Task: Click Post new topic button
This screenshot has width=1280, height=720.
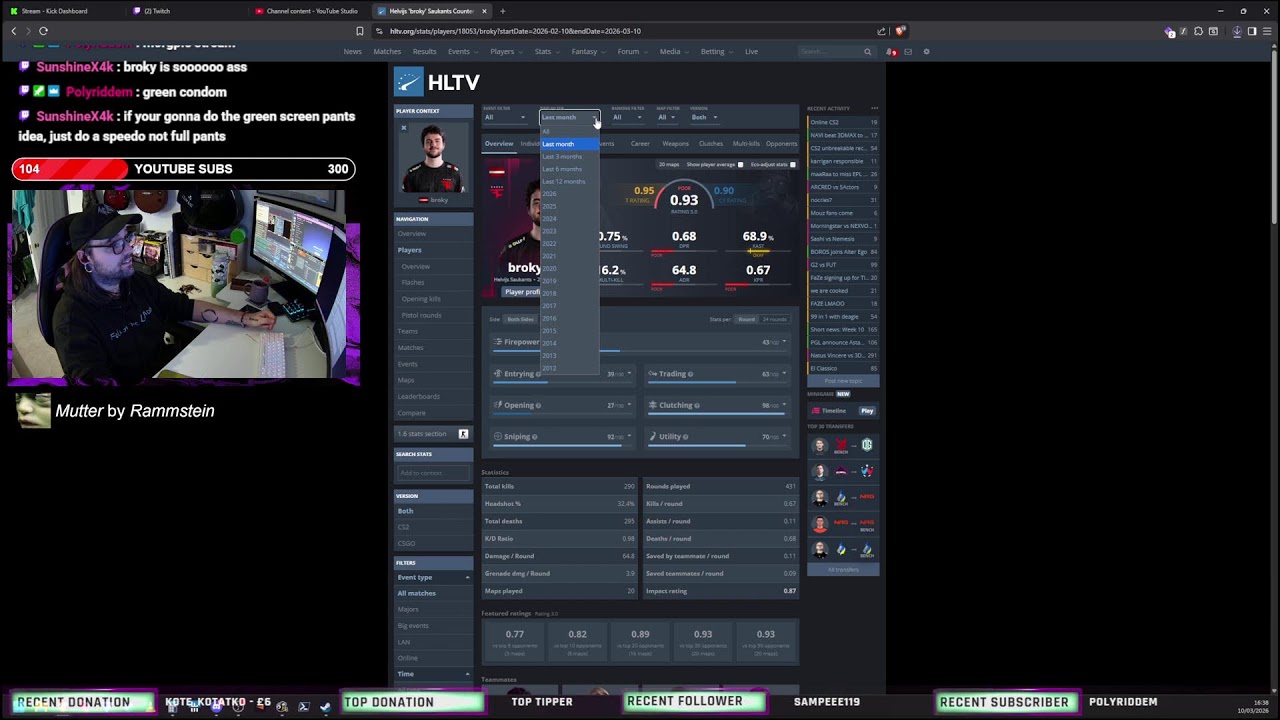Action: click(x=843, y=381)
